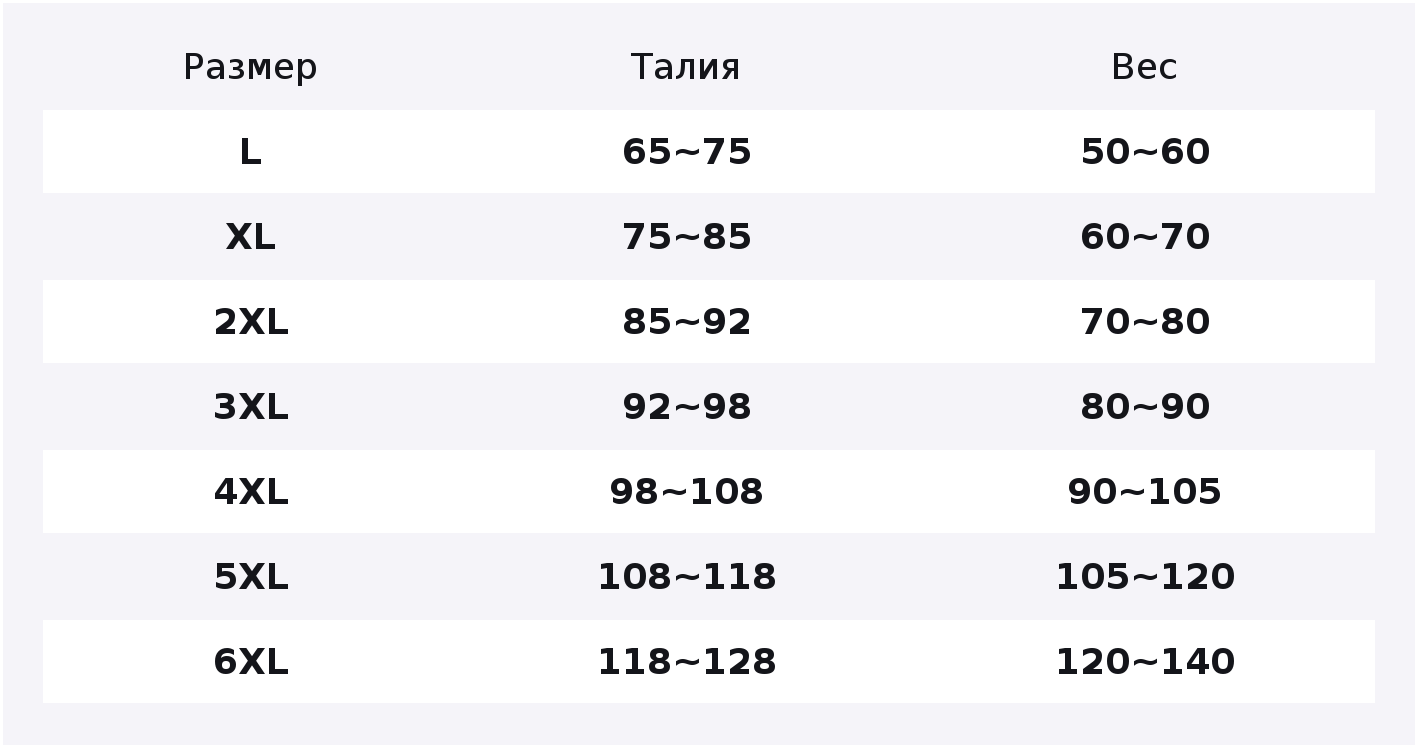1418x748 pixels.
Task: Select the 4XL size cell
Action: (x=250, y=492)
